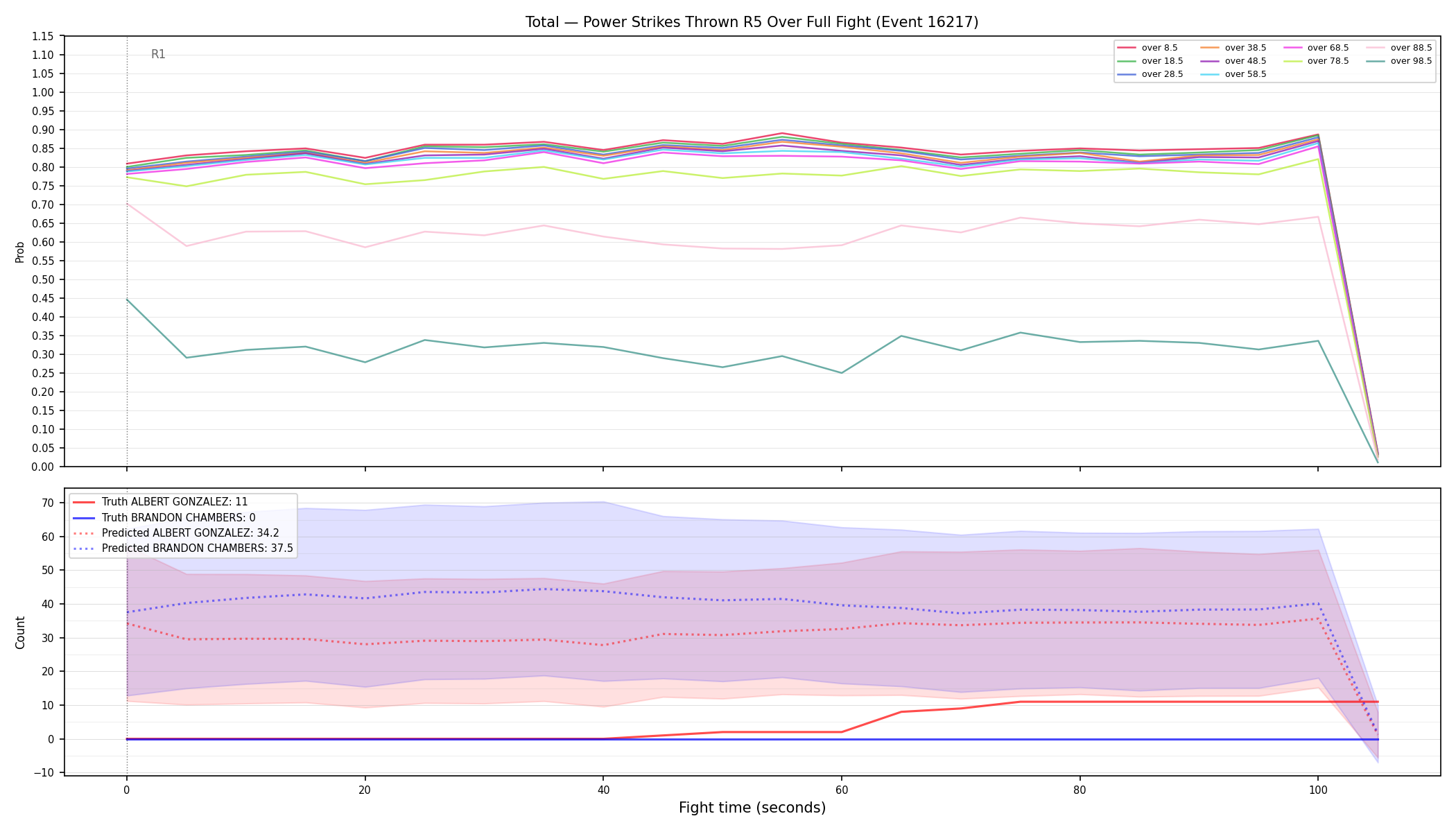Click 'Truth ALBERT GONZALEZ: 11' legend entry
Image resolution: width=1456 pixels, height=832 pixels.
160,502
